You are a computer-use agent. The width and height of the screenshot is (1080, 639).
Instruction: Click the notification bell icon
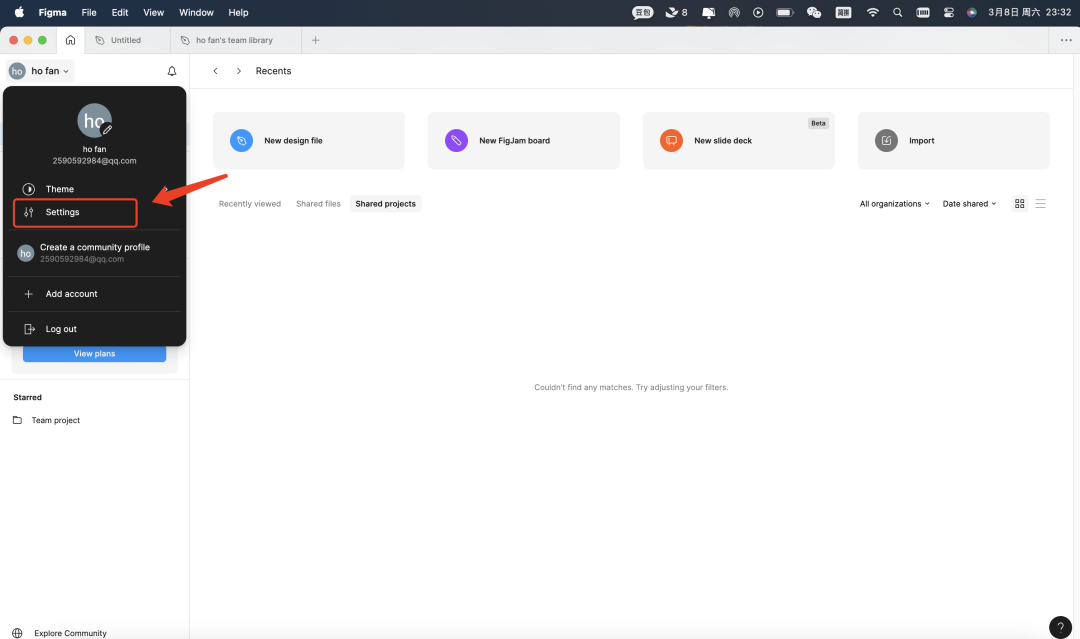(172, 71)
